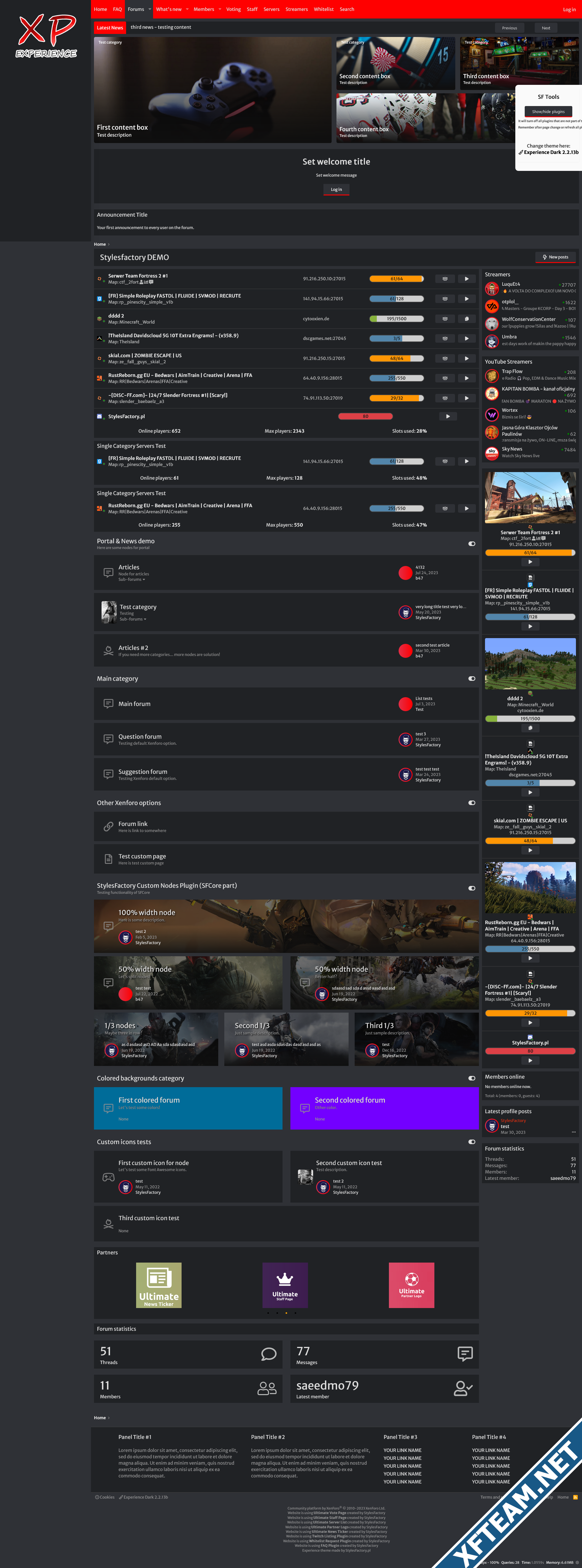Collapse Colored backgrounds category
The image size is (582, 1568).
tap(472, 1078)
